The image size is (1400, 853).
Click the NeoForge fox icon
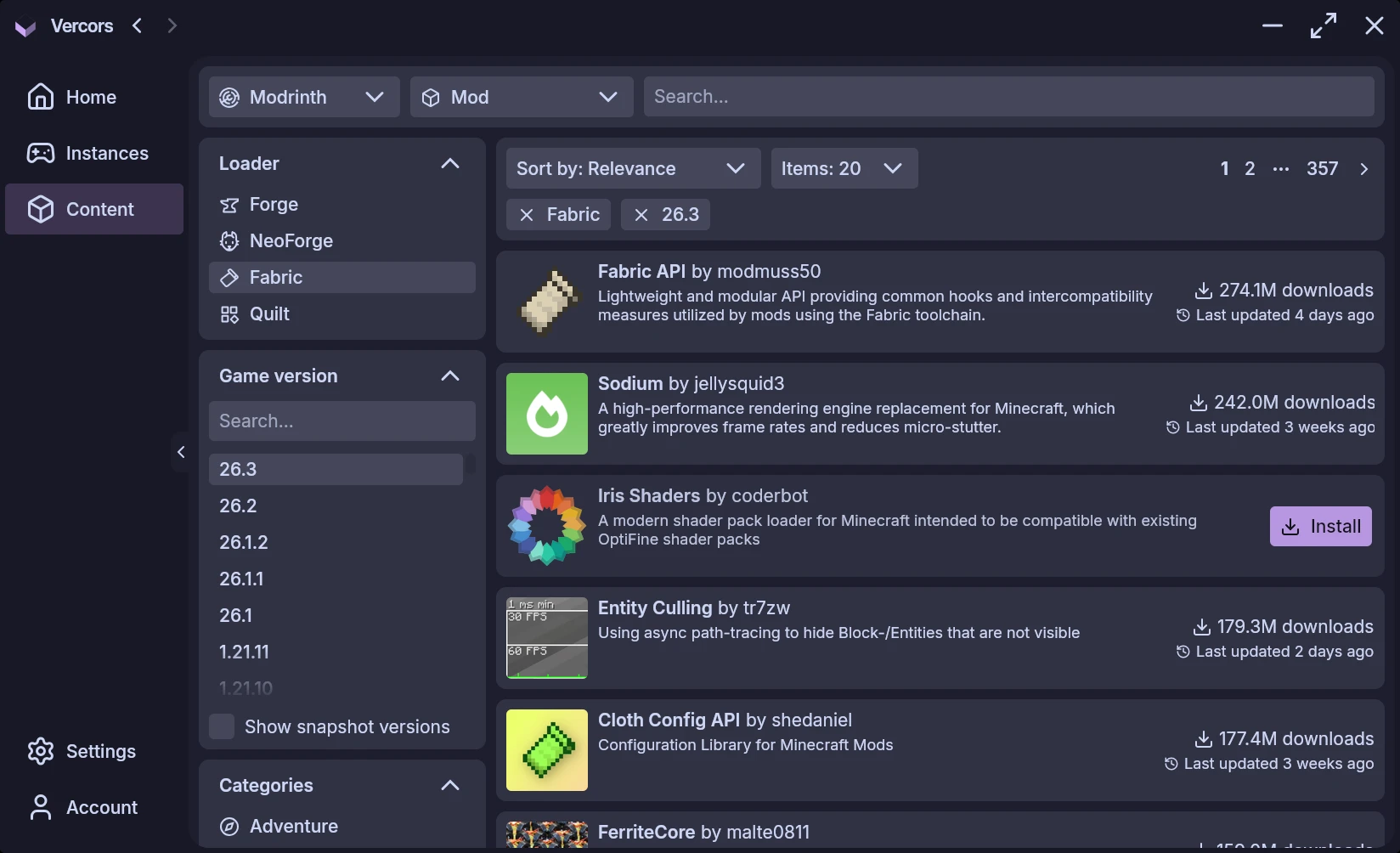[x=229, y=241]
